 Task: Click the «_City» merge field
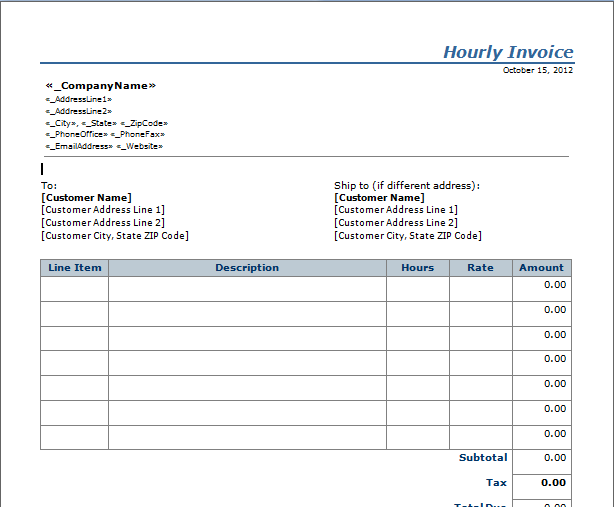[x=61, y=123]
